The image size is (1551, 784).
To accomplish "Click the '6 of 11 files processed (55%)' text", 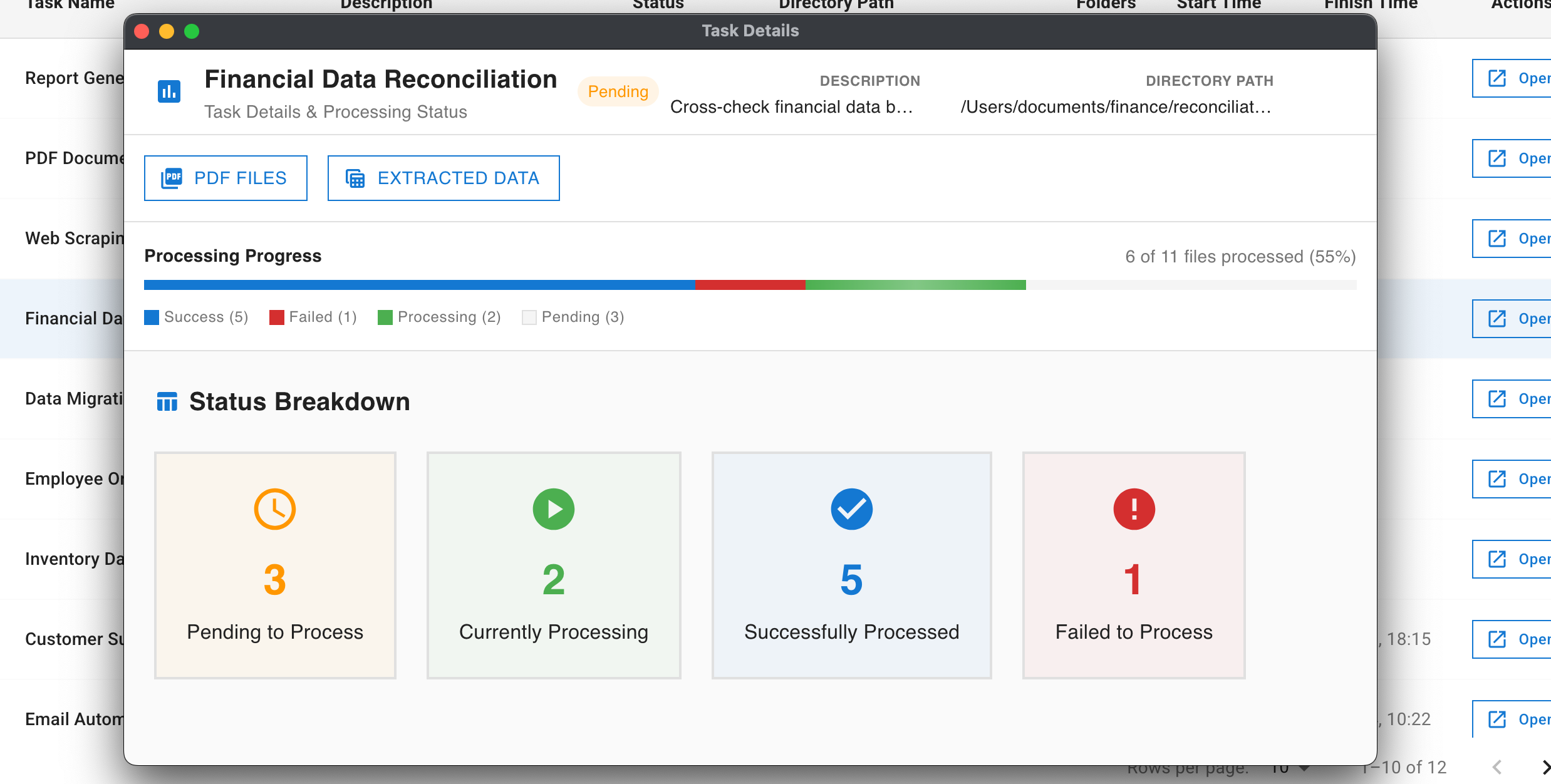I will coord(1240,257).
